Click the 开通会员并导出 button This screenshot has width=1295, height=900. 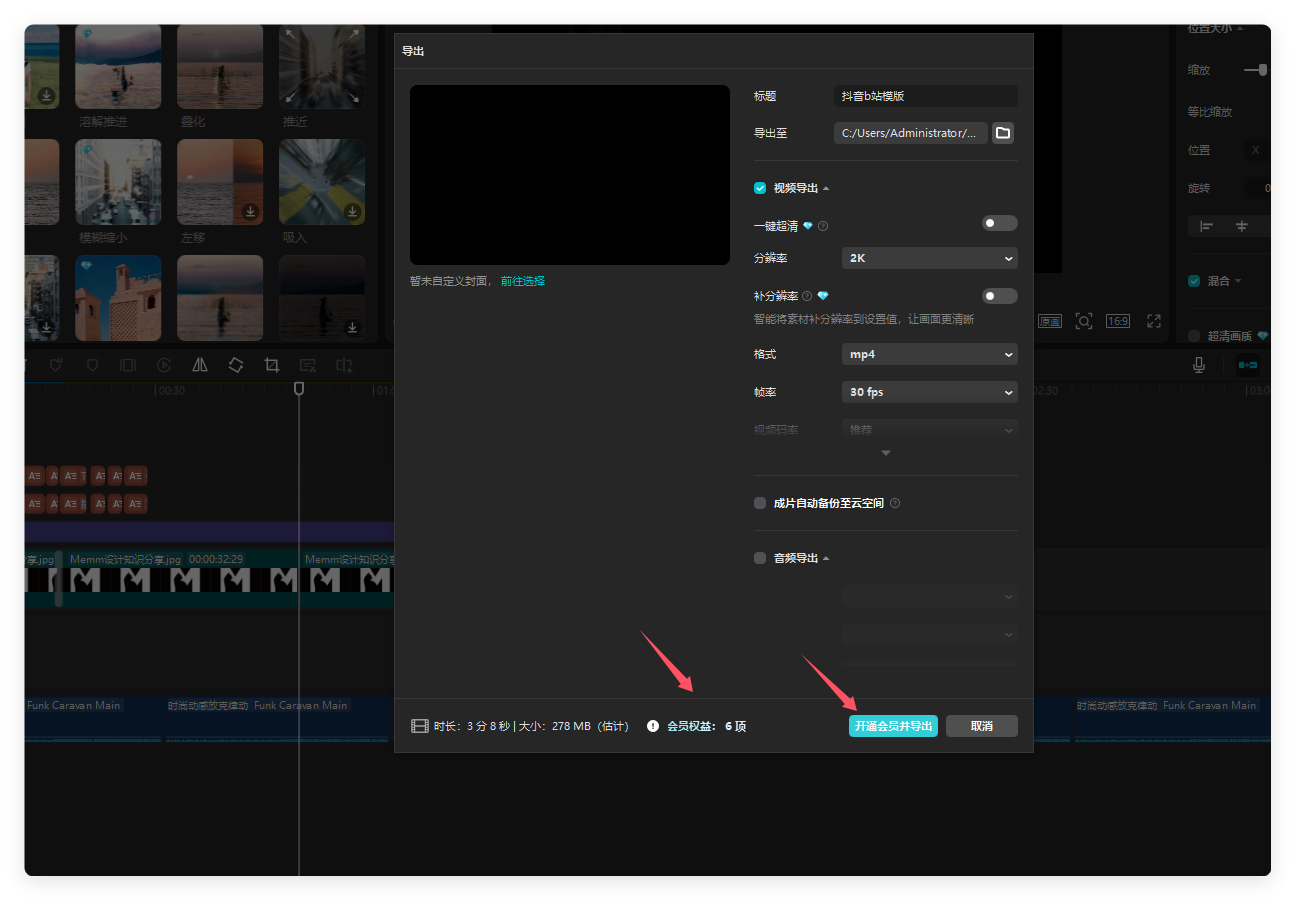893,726
